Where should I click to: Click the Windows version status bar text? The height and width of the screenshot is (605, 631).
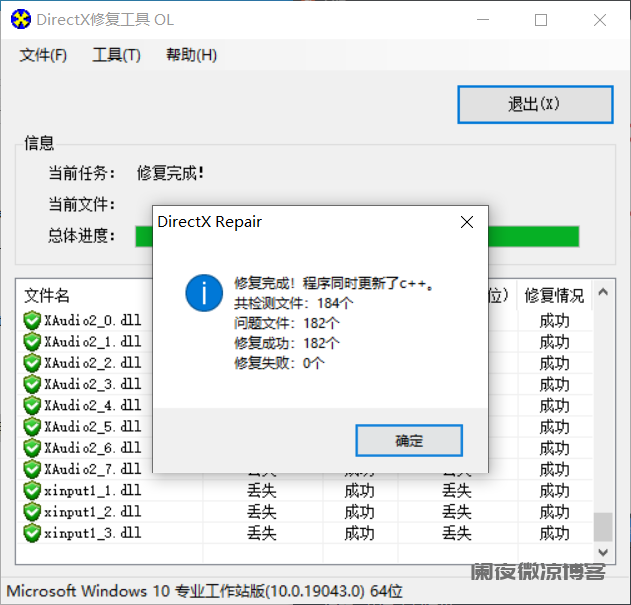point(204,591)
